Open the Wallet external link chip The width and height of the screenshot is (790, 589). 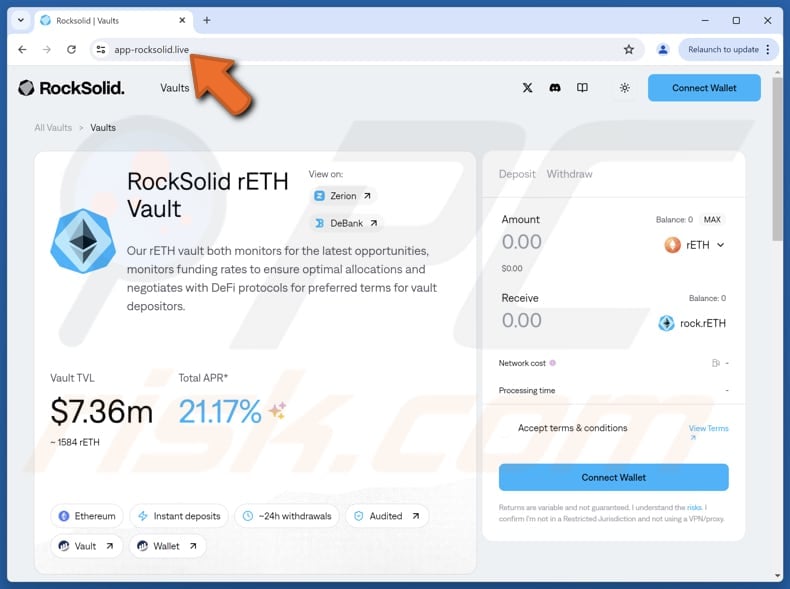[x=167, y=546]
